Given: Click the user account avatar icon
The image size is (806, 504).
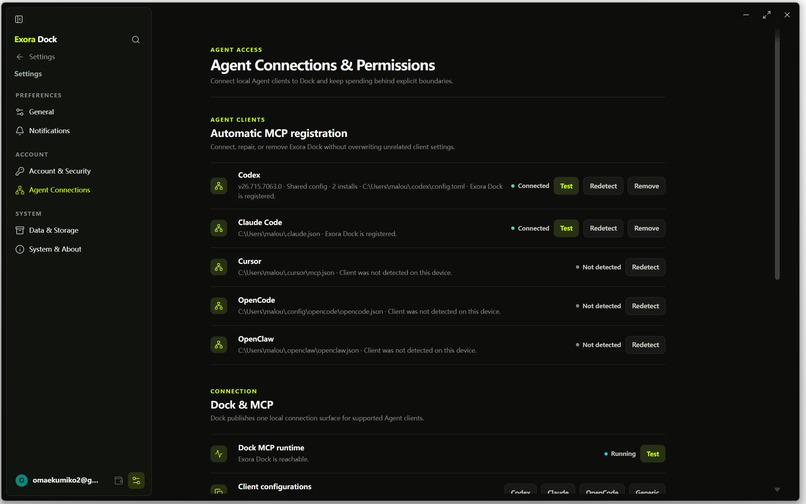Looking at the screenshot, I should click(x=22, y=480).
